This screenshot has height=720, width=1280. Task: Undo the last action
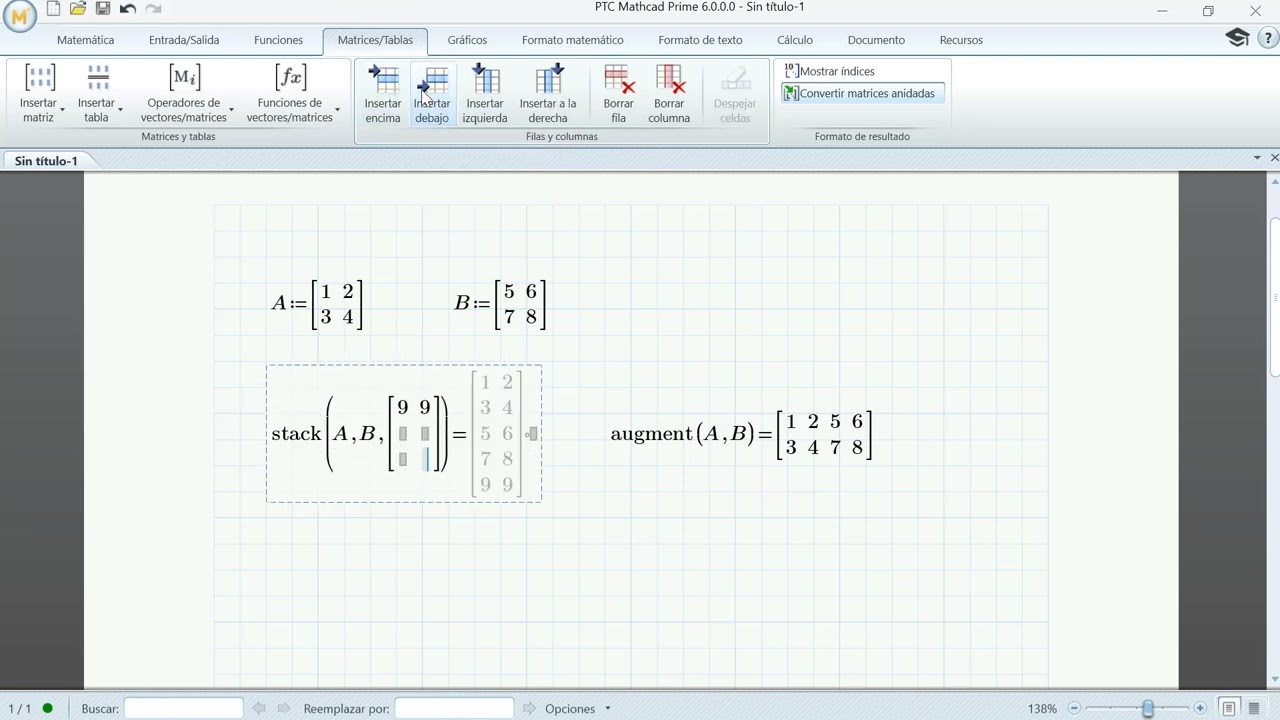127,9
